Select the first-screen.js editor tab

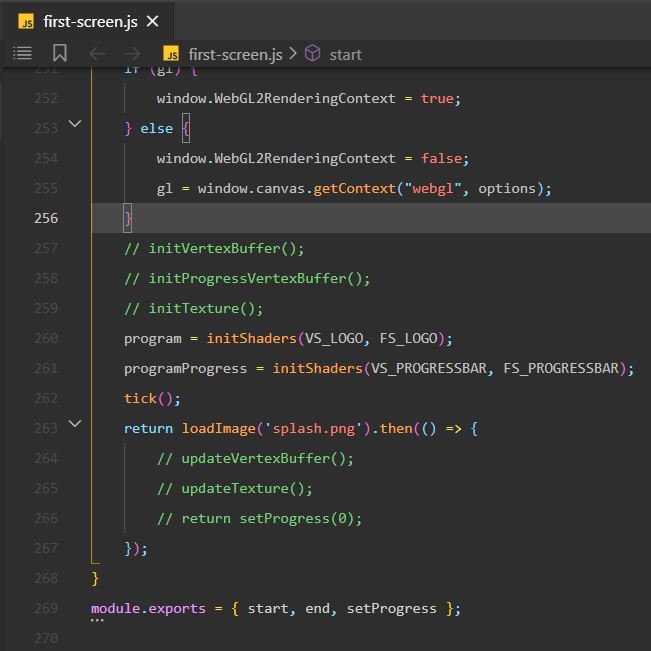(88, 21)
